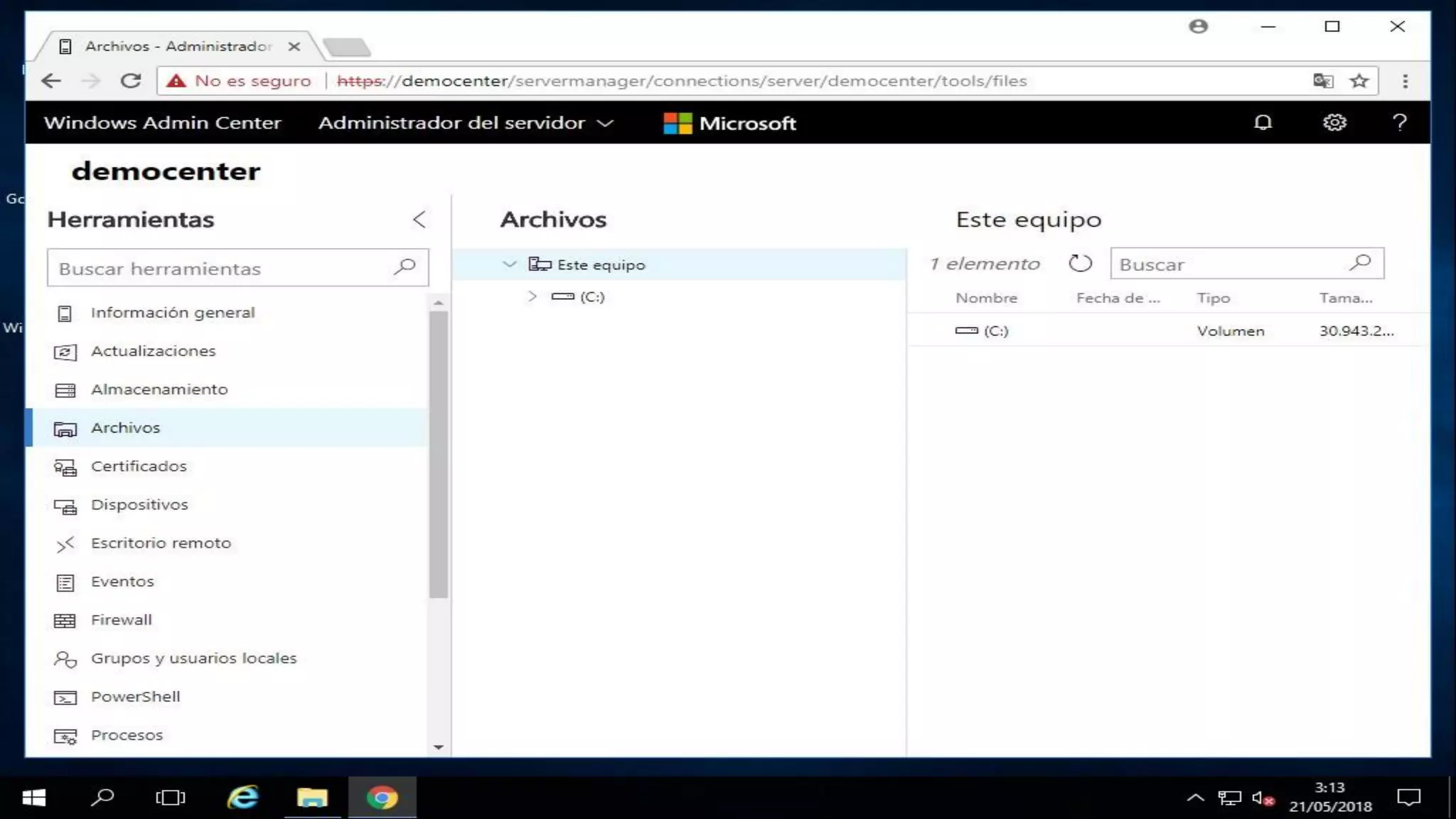The height and width of the screenshot is (819, 1456).
Task: Expand the (C:) drive tree node
Action: coord(532,296)
